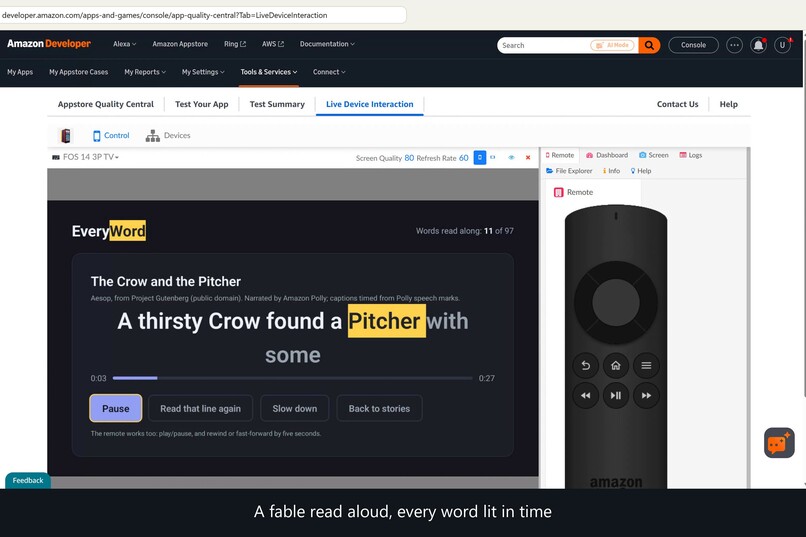The image size is (806, 537).
Task: Click Read that line again button
Action: (x=200, y=409)
